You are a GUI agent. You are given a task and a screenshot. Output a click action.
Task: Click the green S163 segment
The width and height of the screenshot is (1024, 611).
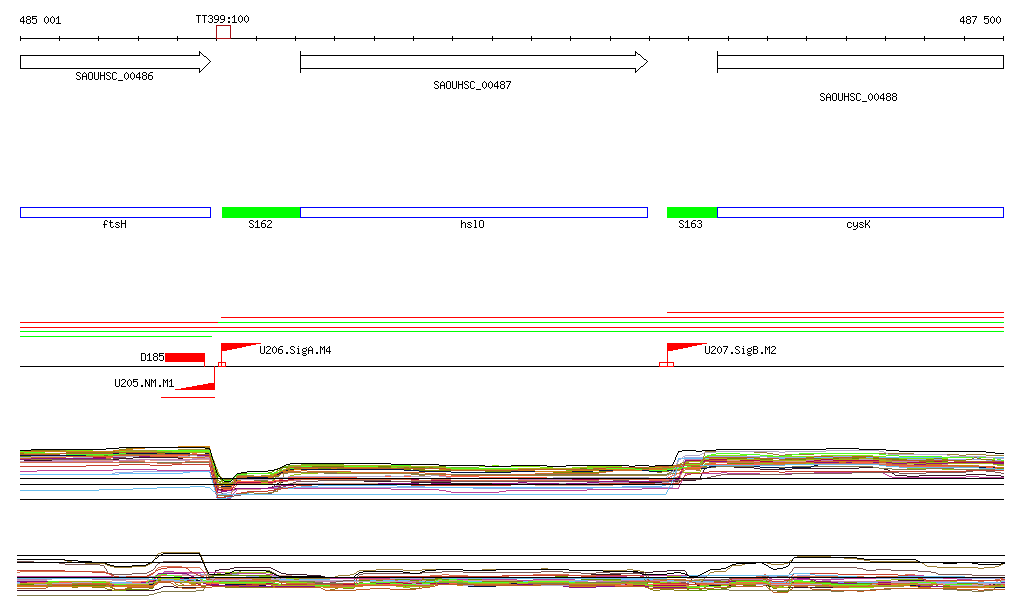pyautogui.click(x=692, y=212)
